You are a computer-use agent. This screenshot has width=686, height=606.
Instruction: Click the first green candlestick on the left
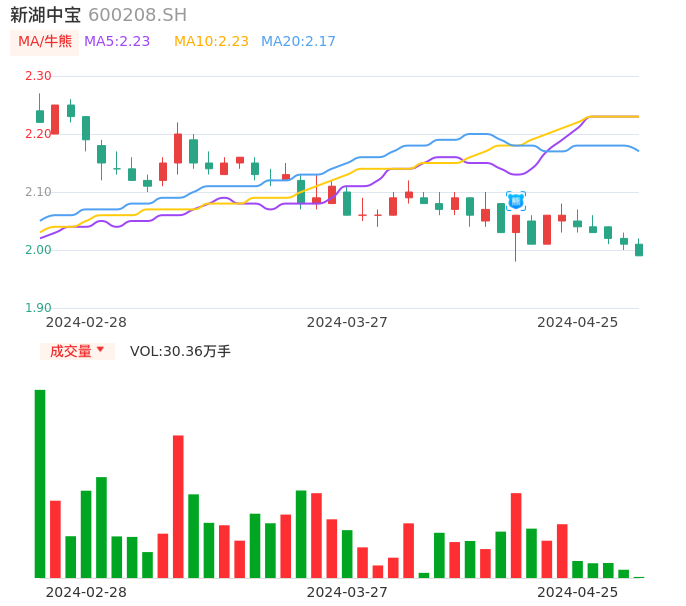pos(40,116)
